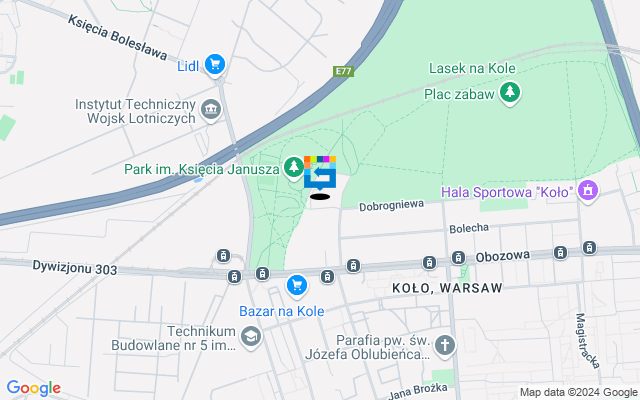640x400 pixels.
Task: Select the KOŁO, WARSAW district label
Action: tap(447, 288)
